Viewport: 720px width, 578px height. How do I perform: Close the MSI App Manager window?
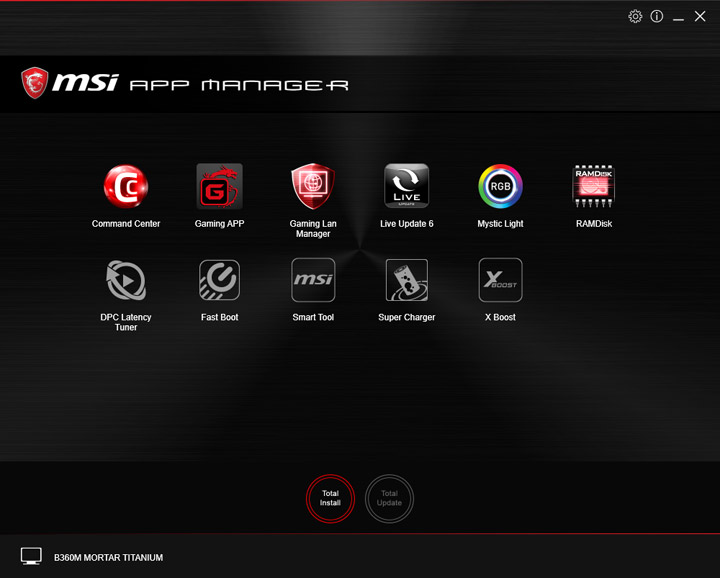pyautogui.click(x=700, y=17)
